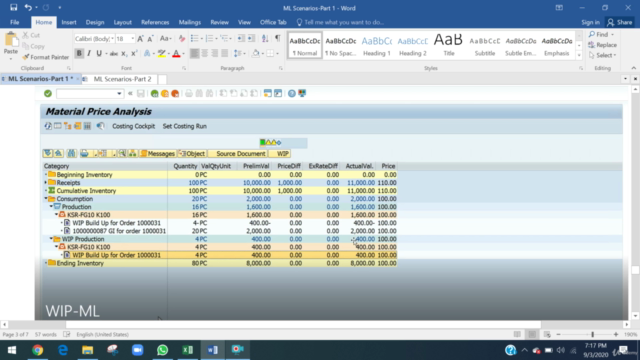Toggle Italic formatting in ribbon
This screenshot has height=360, width=640.
89,53
